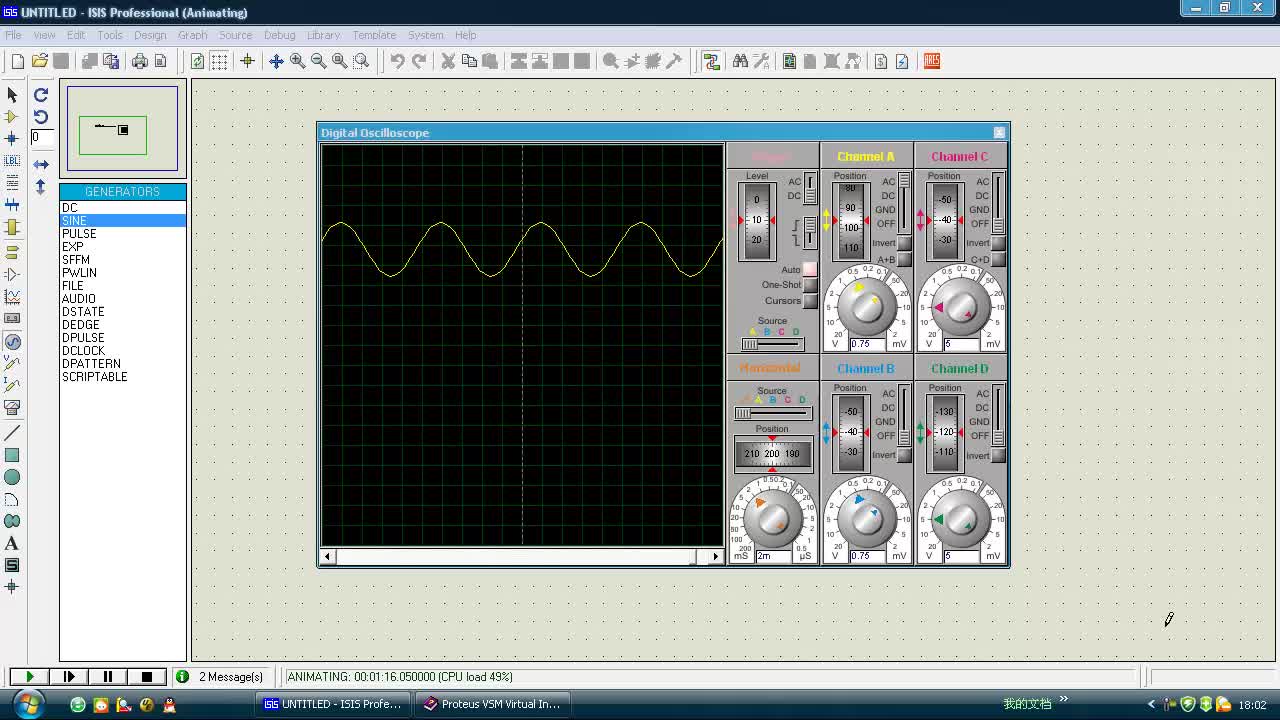The width and height of the screenshot is (1280, 720).
Task: Center view at cursor pan icon
Action: (x=276, y=61)
